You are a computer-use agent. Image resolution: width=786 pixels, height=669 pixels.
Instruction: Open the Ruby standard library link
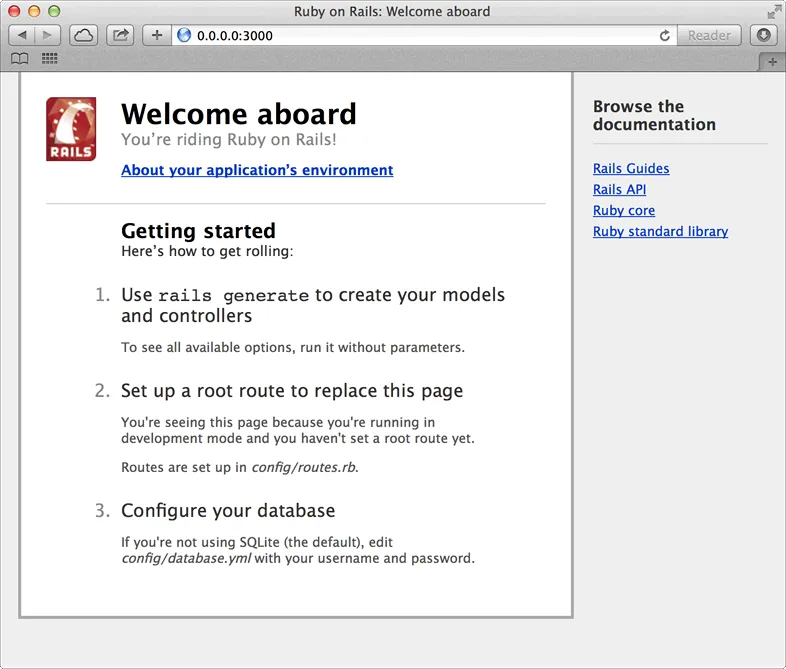661,232
